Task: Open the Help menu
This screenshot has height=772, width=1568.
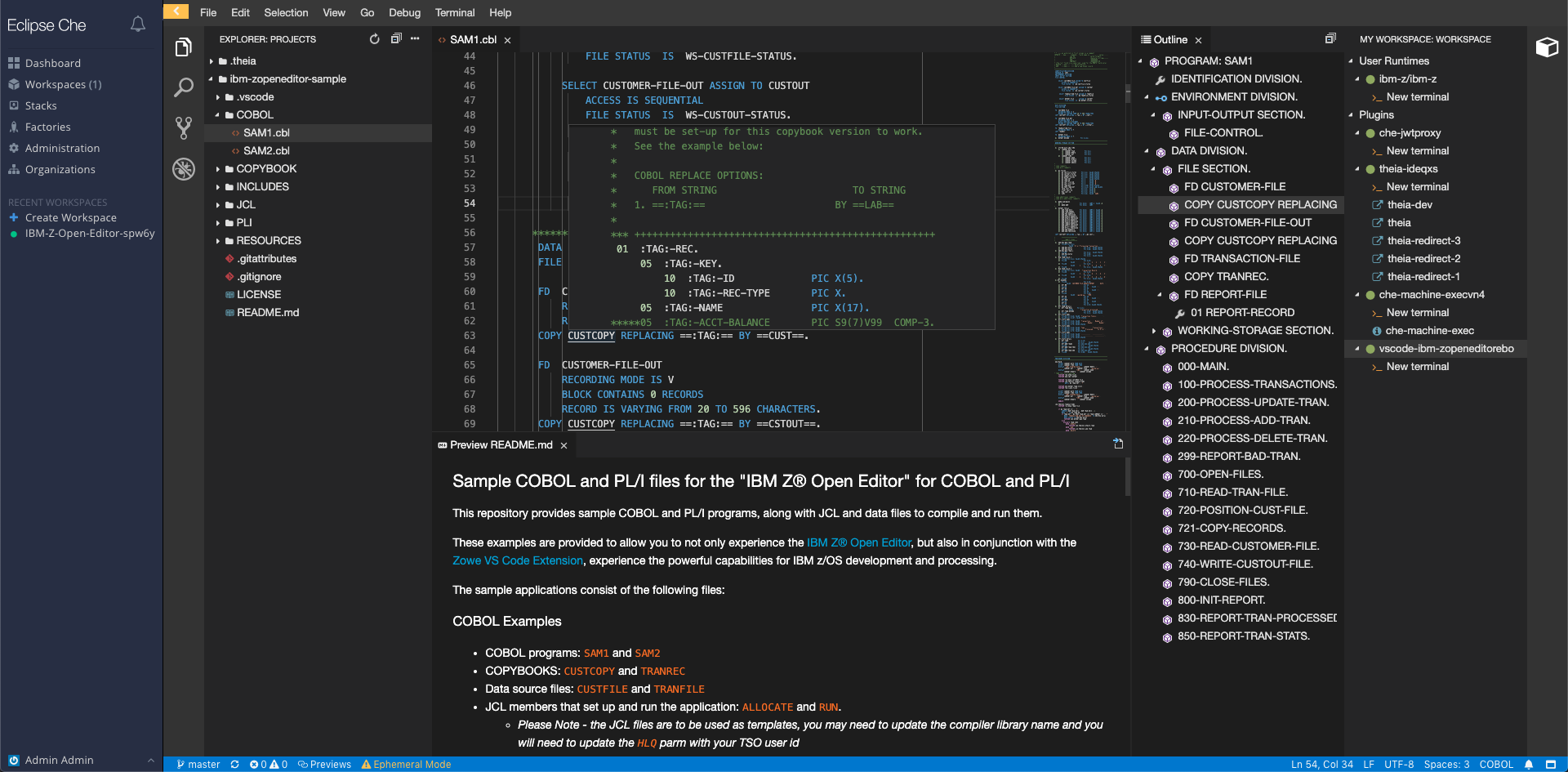Action: click(x=500, y=12)
